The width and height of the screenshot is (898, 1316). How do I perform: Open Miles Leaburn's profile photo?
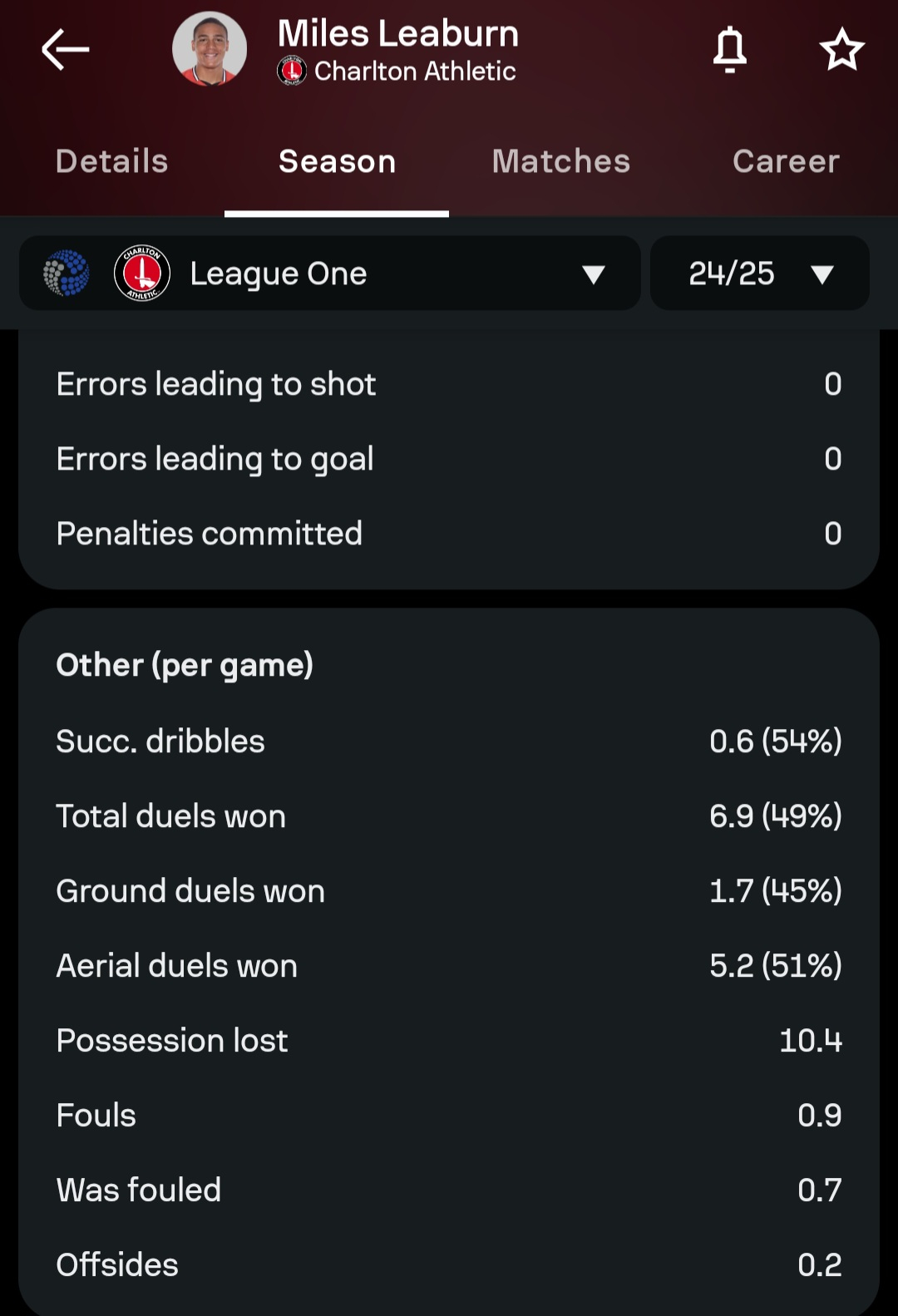click(210, 49)
